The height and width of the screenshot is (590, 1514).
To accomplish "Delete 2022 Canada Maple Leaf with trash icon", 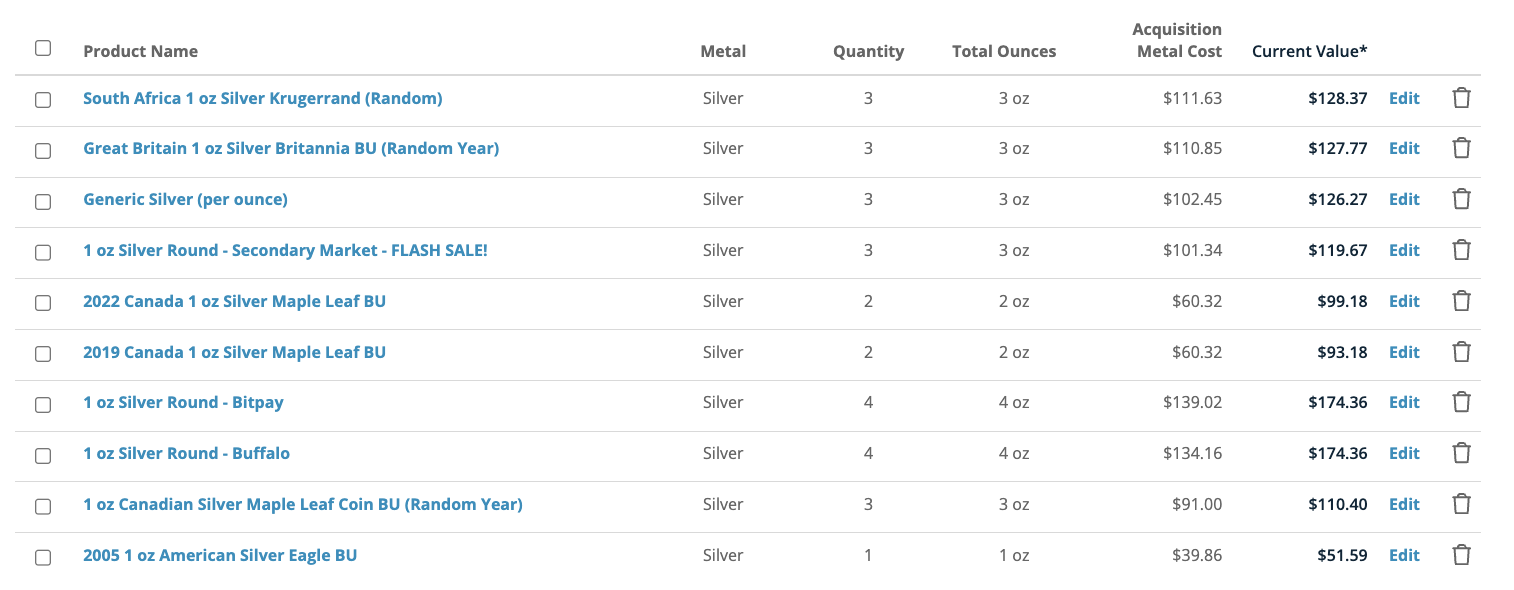I will pyautogui.click(x=1461, y=301).
